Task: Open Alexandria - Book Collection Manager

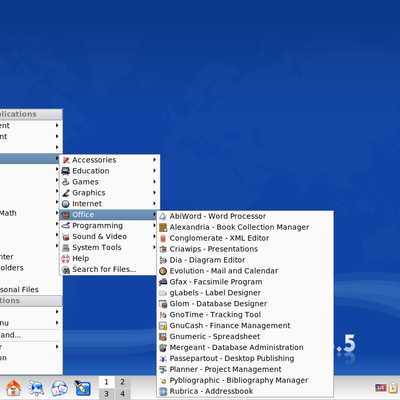Action: (245, 227)
